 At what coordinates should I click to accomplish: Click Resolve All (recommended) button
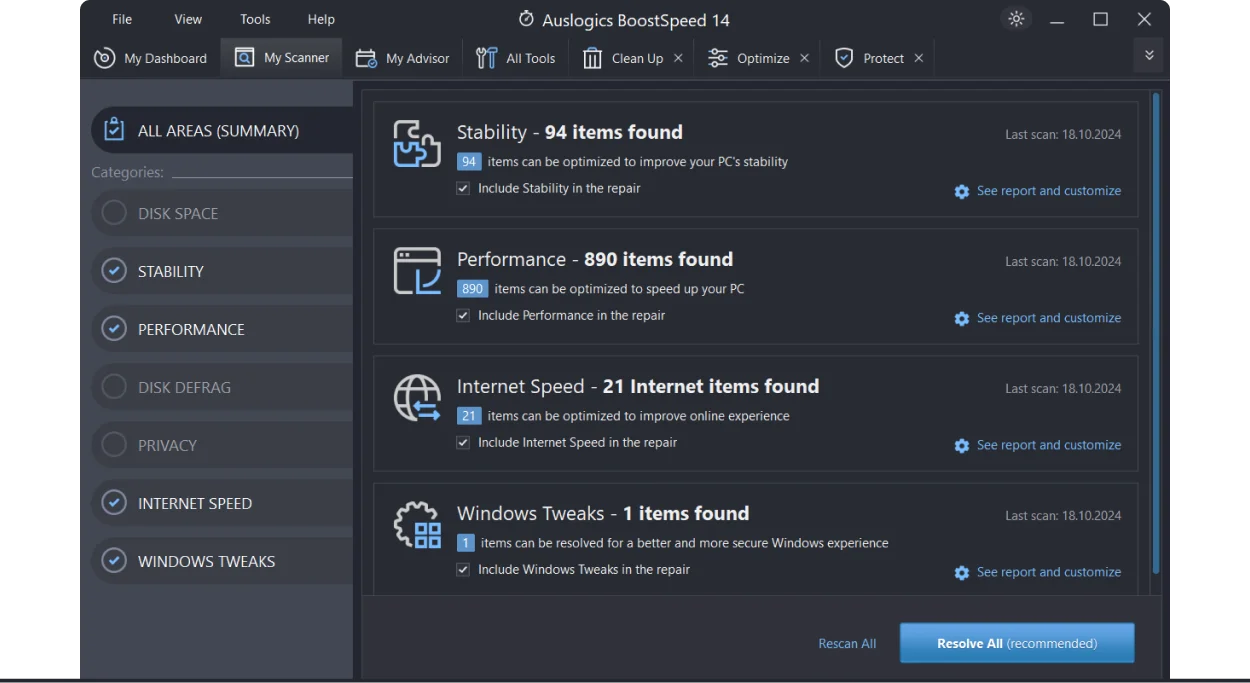pyautogui.click(x=1017, y=643)
